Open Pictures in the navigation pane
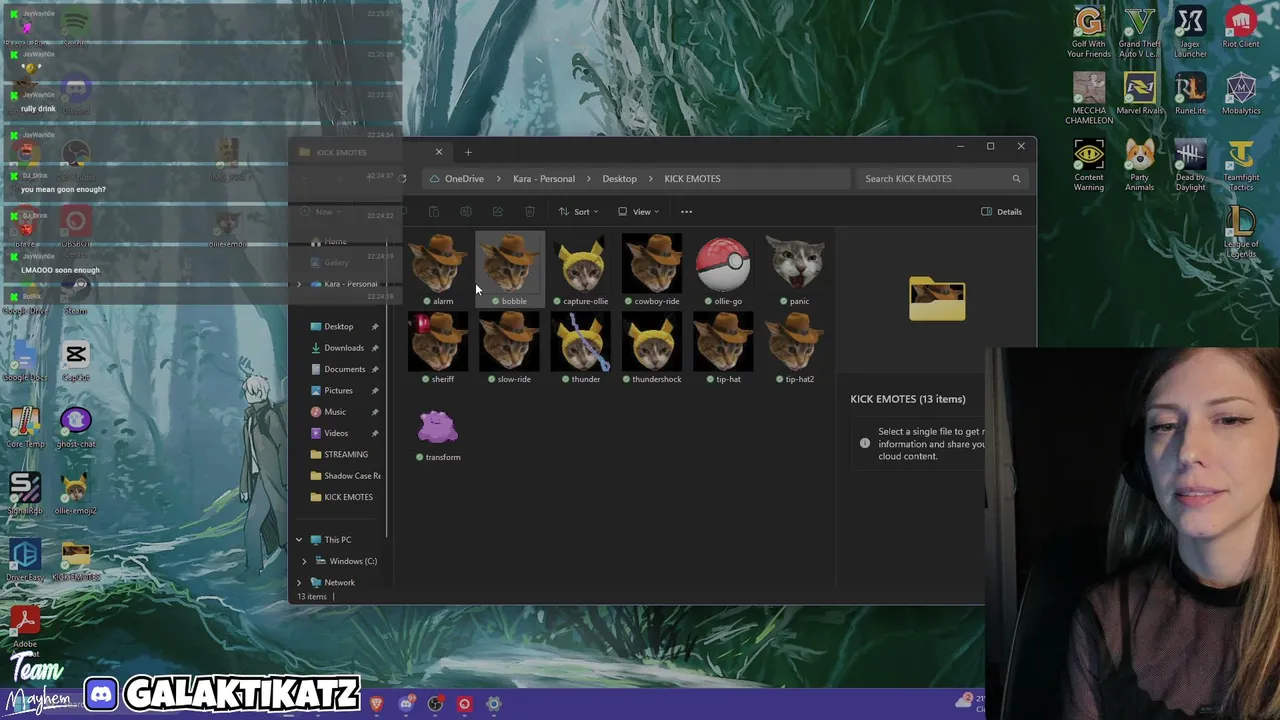 point(338,391)
